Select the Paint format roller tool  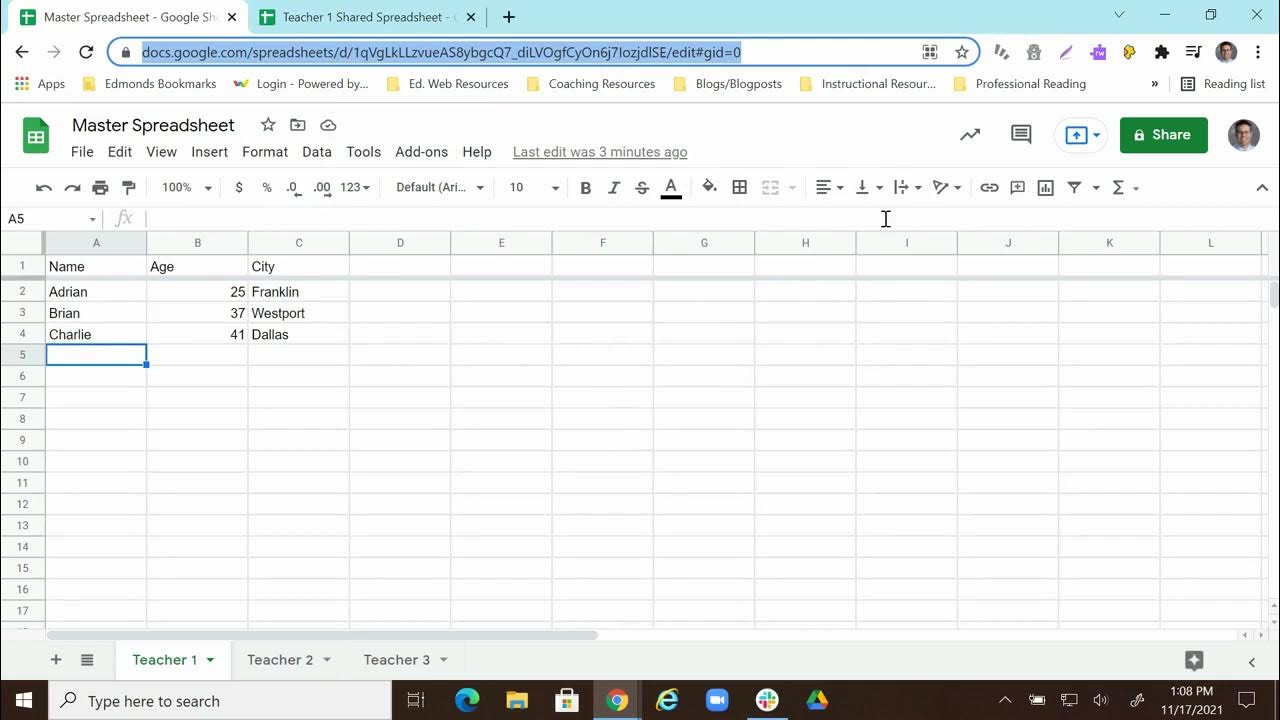(128, 187)
